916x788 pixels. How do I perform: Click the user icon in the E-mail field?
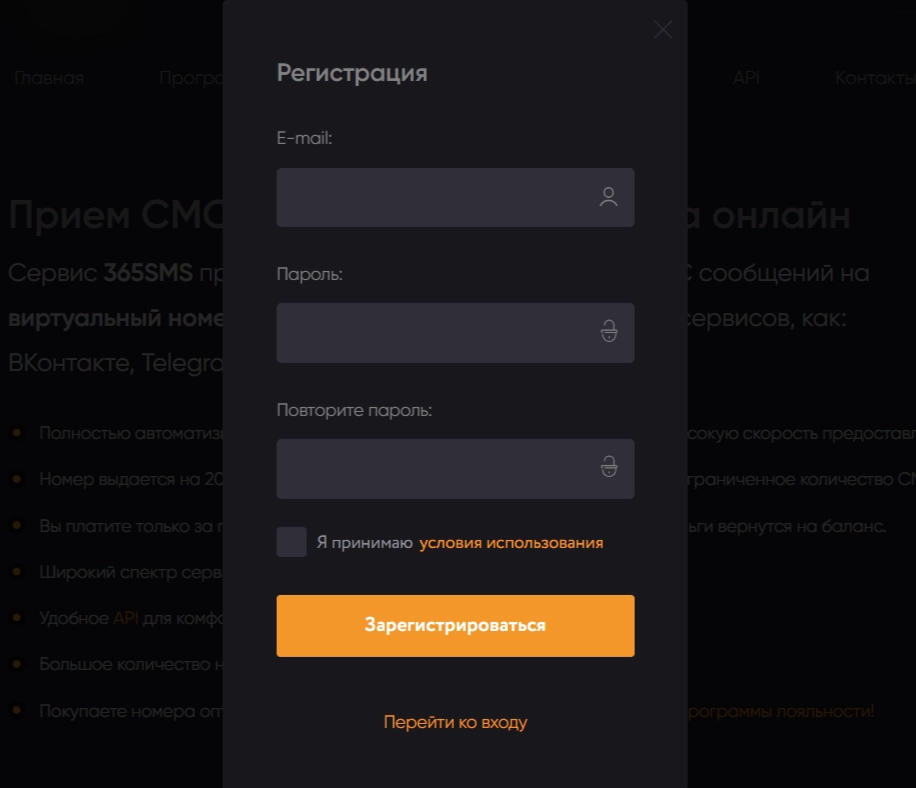(x=608, y=197)
